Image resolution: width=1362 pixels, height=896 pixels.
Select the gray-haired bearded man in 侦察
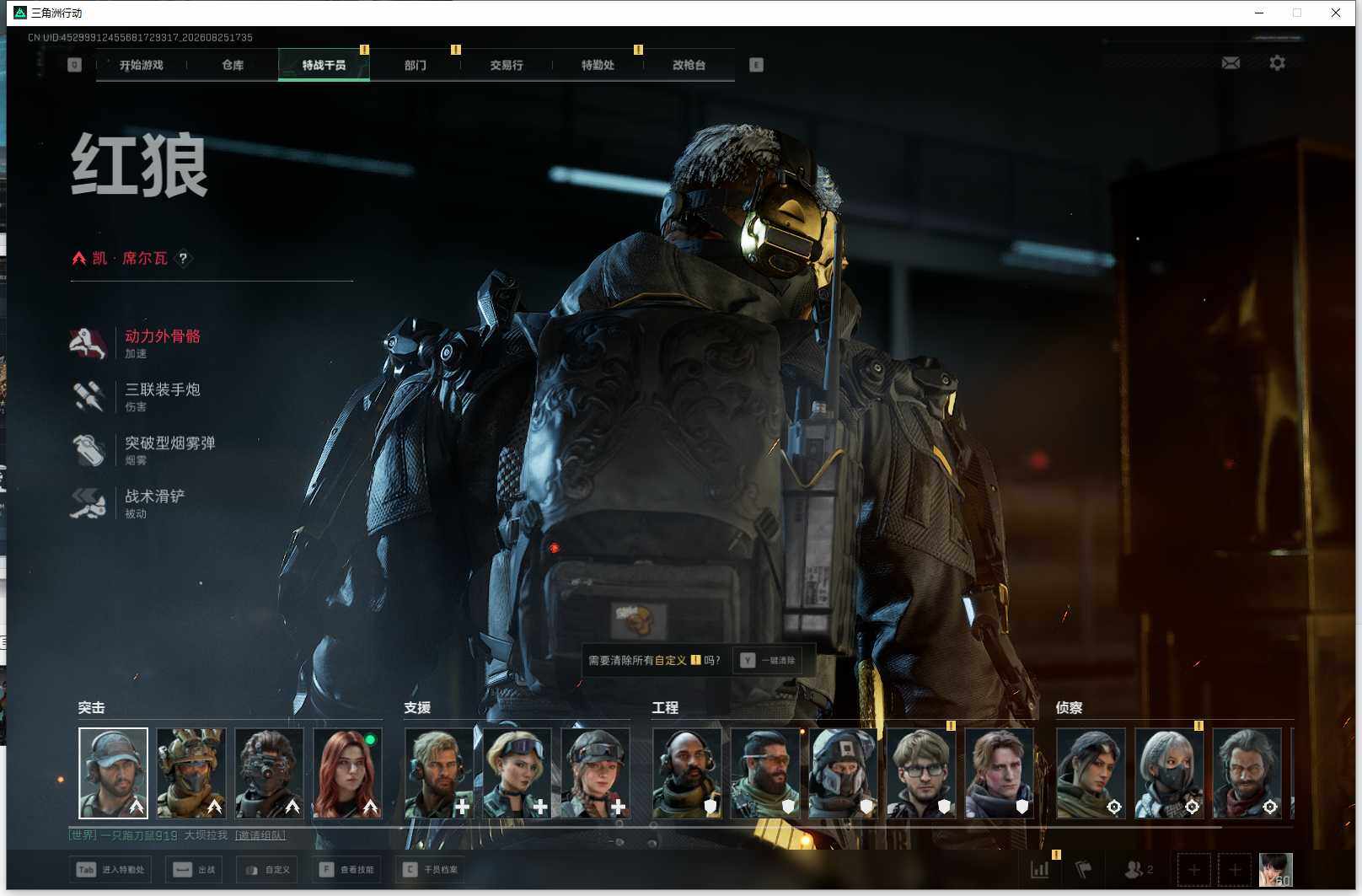coord(1247,773)
